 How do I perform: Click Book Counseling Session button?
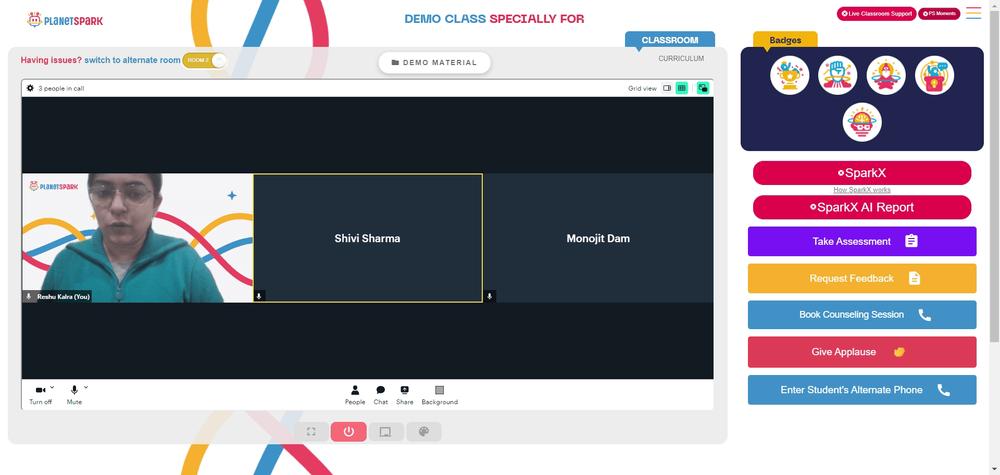[x=862, y=315]
